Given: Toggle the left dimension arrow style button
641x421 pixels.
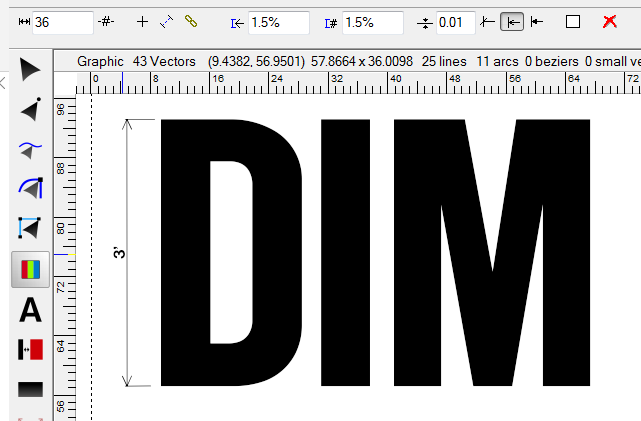Looking at the screenshot, I should pyautogui.click(x=487, y=21).
